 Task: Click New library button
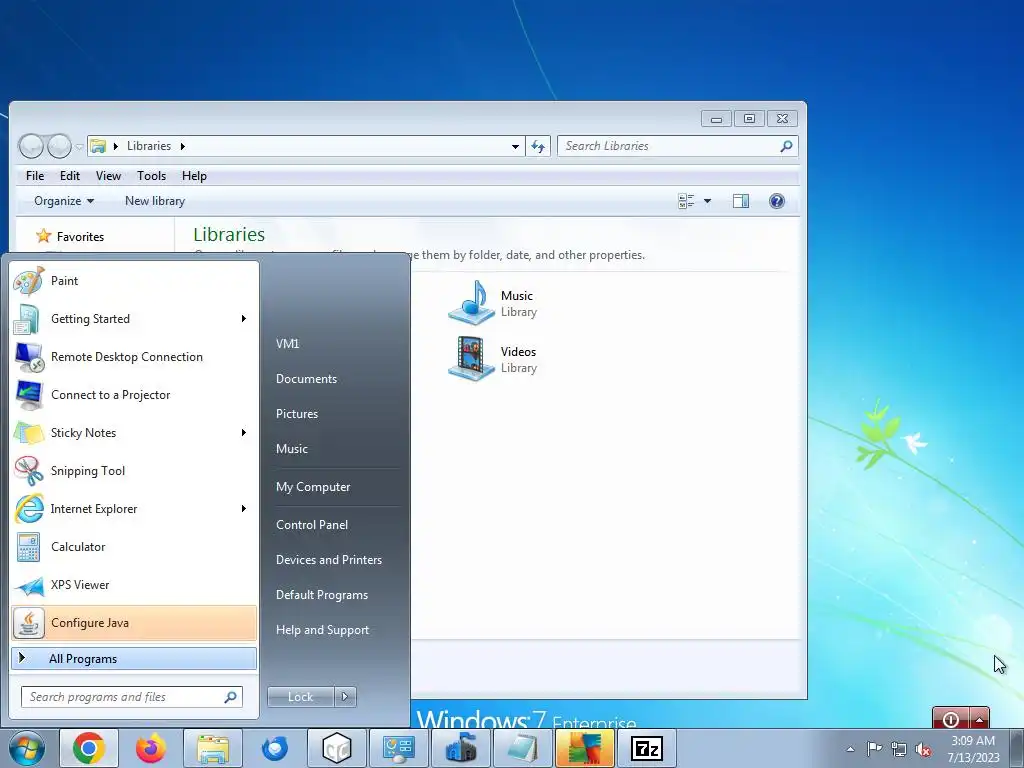(x=155, y=201)
